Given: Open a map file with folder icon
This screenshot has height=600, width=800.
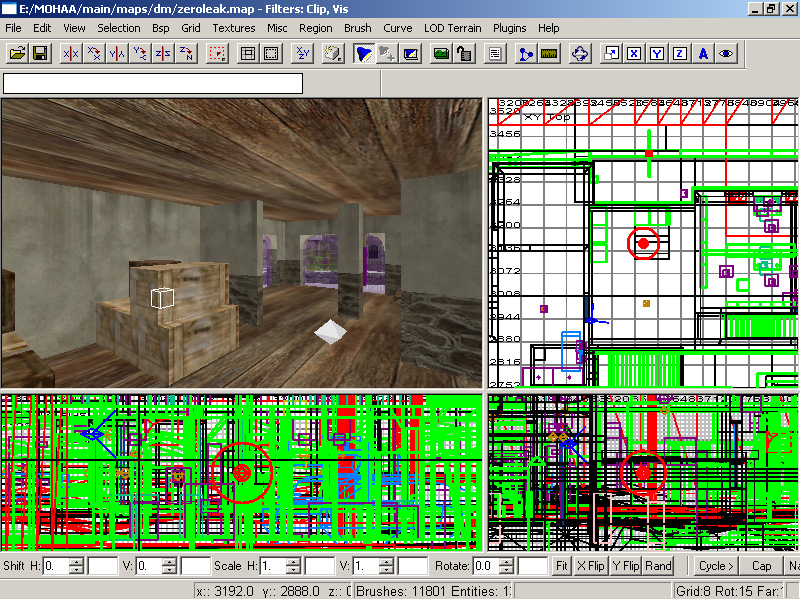Looking at the screenshot, I should click(x=17, y=53).
